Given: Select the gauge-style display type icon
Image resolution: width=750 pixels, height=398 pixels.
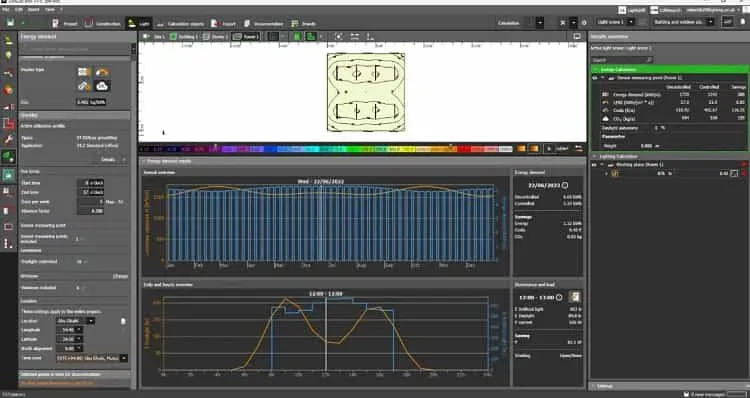Looking at the screenshot, I should tap(102, 72).
